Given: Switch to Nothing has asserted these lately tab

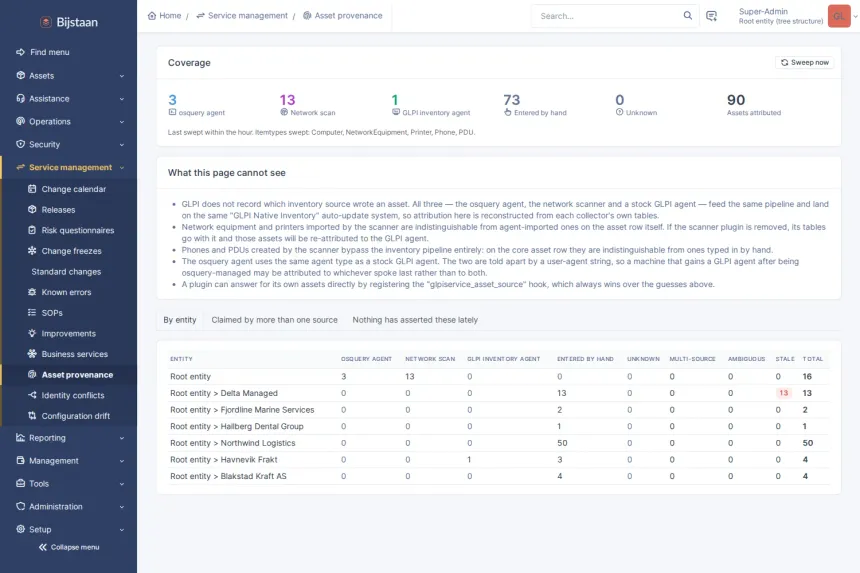Looking at the screenshot, I should 415,320.
